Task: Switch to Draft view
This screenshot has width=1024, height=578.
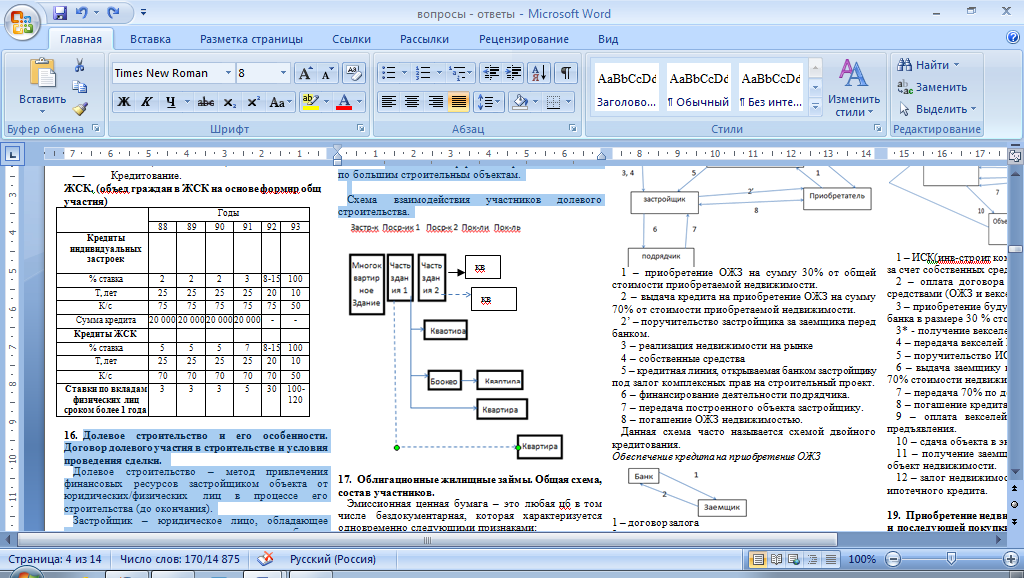Action: [x=831, y=559]
